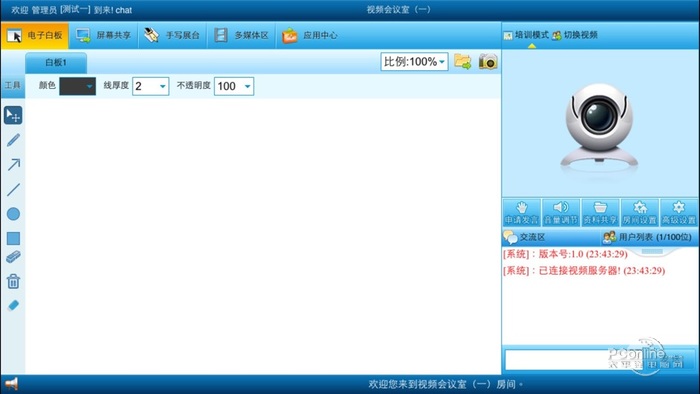The image size is (700, 394).
Task: Click the trash bin clear tool
Action: coord(13,281)
